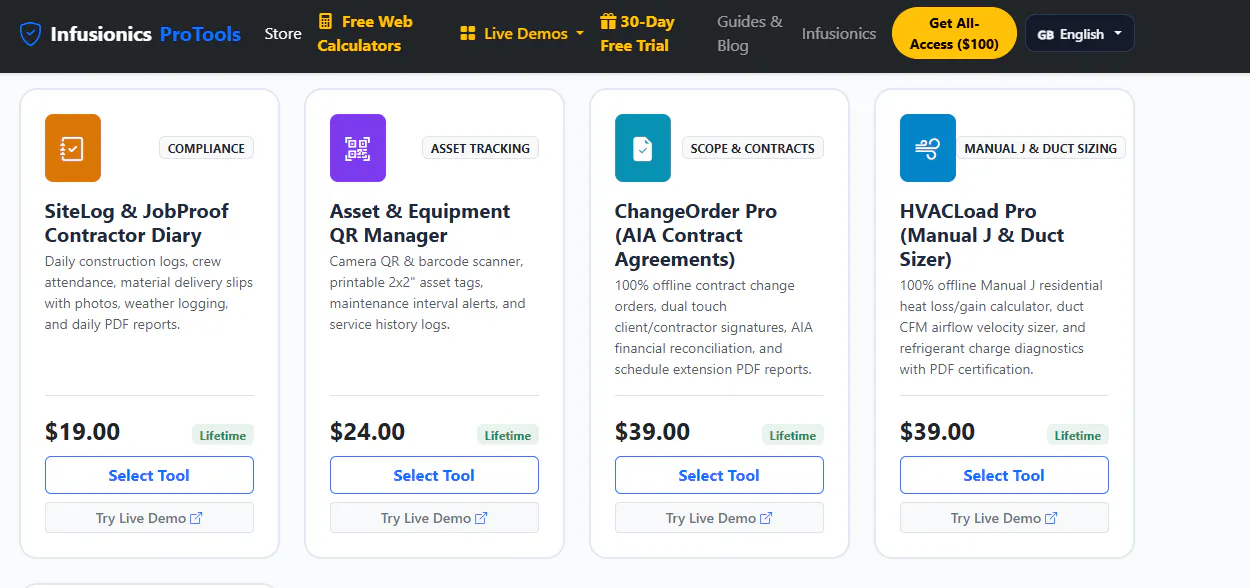Click the $24.00 price
The height and width of the screenshot is (588, 1250).
click(x=367, y=432)
